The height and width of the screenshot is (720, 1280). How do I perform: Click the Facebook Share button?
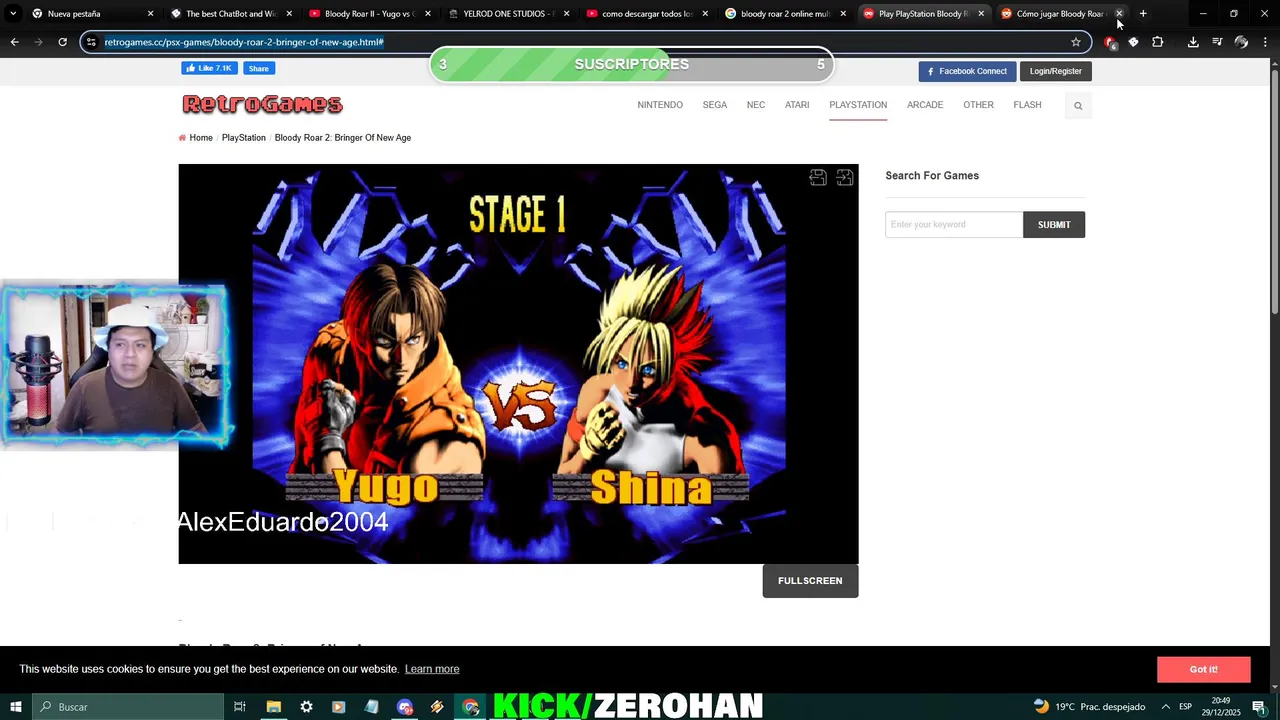(x=258, y=68)
